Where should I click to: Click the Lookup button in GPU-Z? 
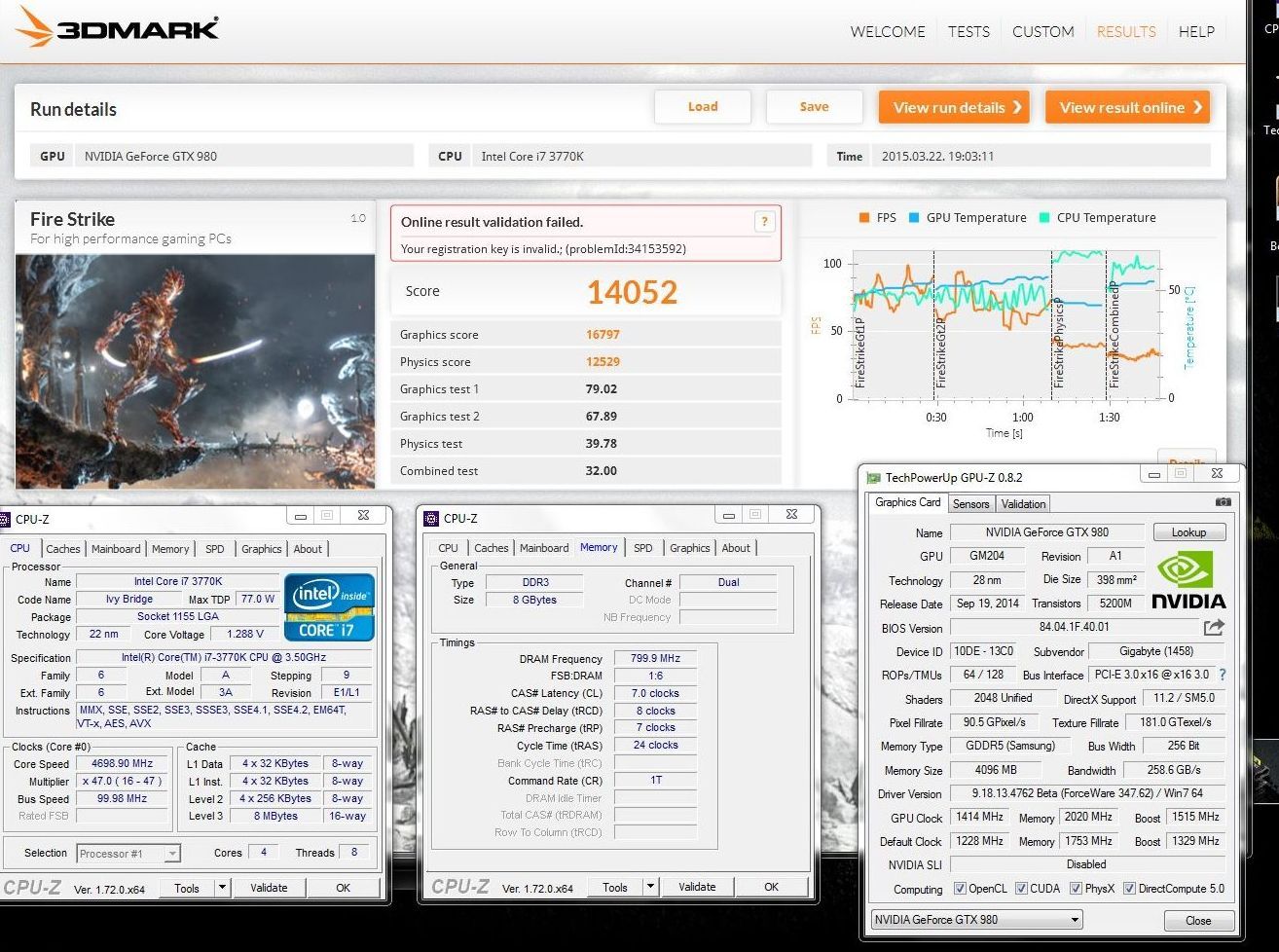coord(1189,532)
